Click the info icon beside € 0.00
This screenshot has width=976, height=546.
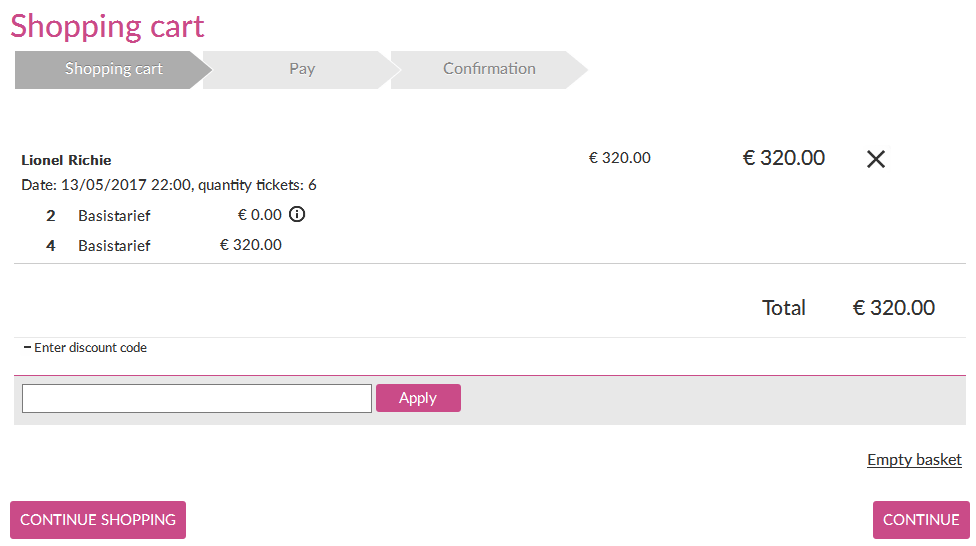click(x=297, y=214)
